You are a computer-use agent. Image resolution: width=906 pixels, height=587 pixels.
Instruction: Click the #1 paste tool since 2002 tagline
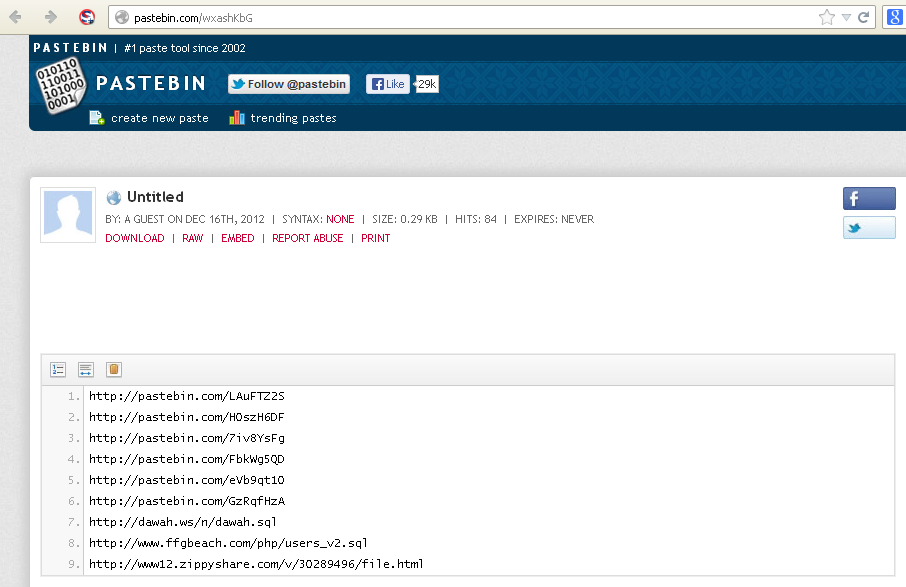tap(185, 48)
